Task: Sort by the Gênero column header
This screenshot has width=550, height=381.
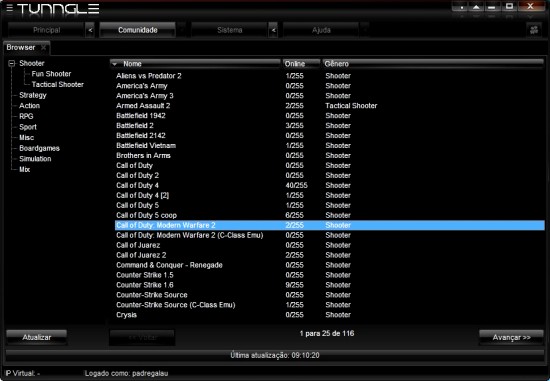Action: (x=433, y=64)
